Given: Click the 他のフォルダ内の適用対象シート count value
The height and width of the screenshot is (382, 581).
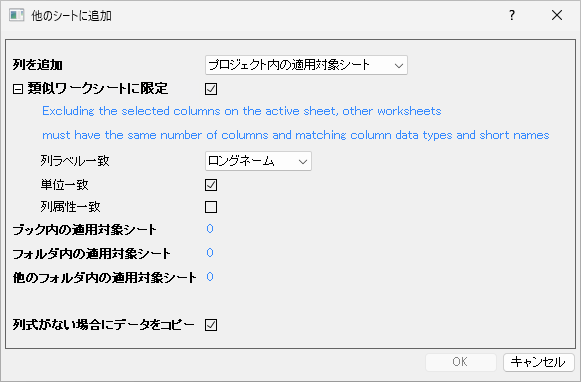Looking at the screenshot, I should tap(210, 277).
